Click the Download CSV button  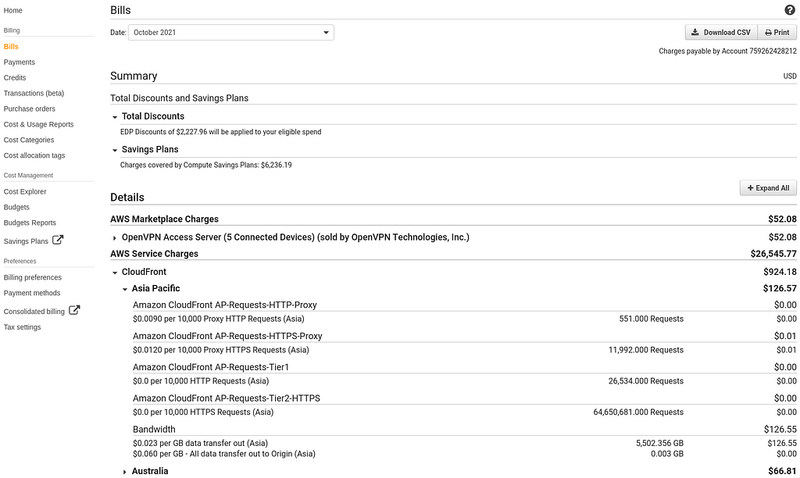721,32
